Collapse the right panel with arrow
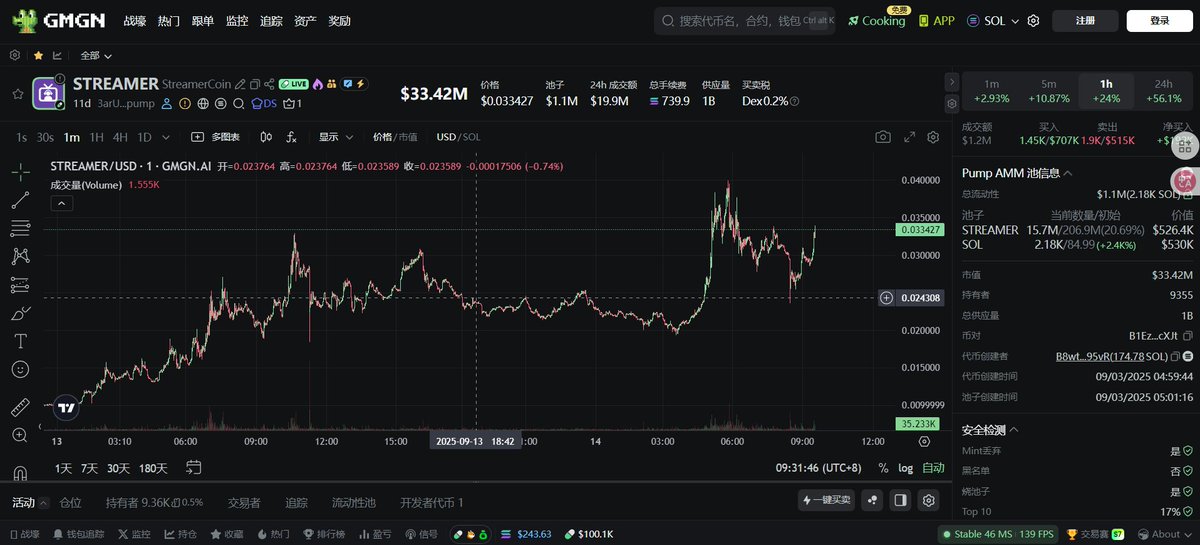 pos(950,84)
